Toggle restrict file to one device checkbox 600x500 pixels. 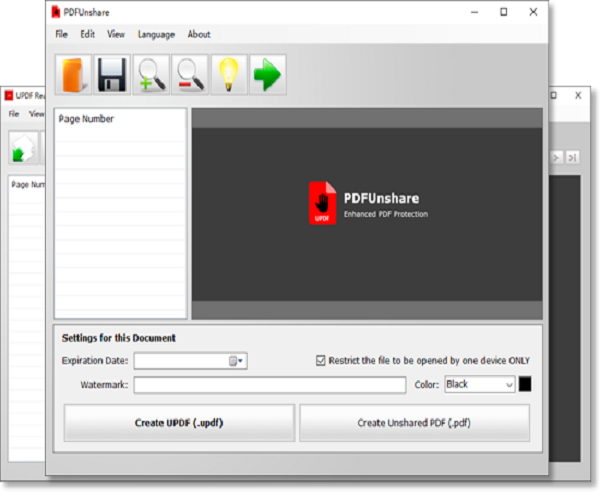[x=321, y=360]
